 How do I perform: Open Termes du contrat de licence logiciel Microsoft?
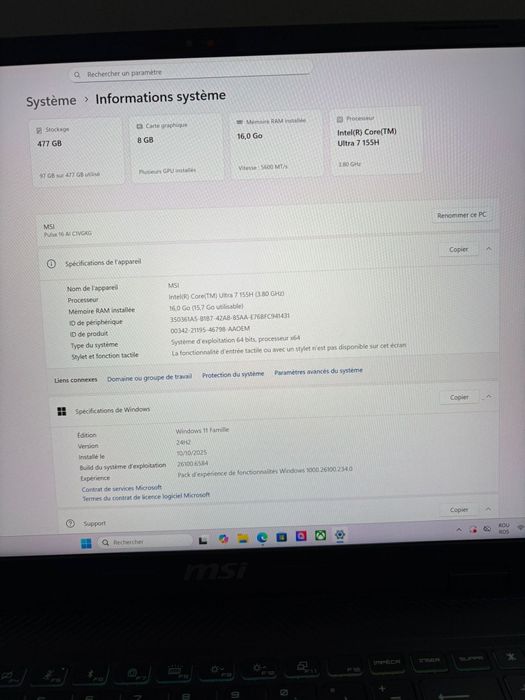click(x=146, y=496)
